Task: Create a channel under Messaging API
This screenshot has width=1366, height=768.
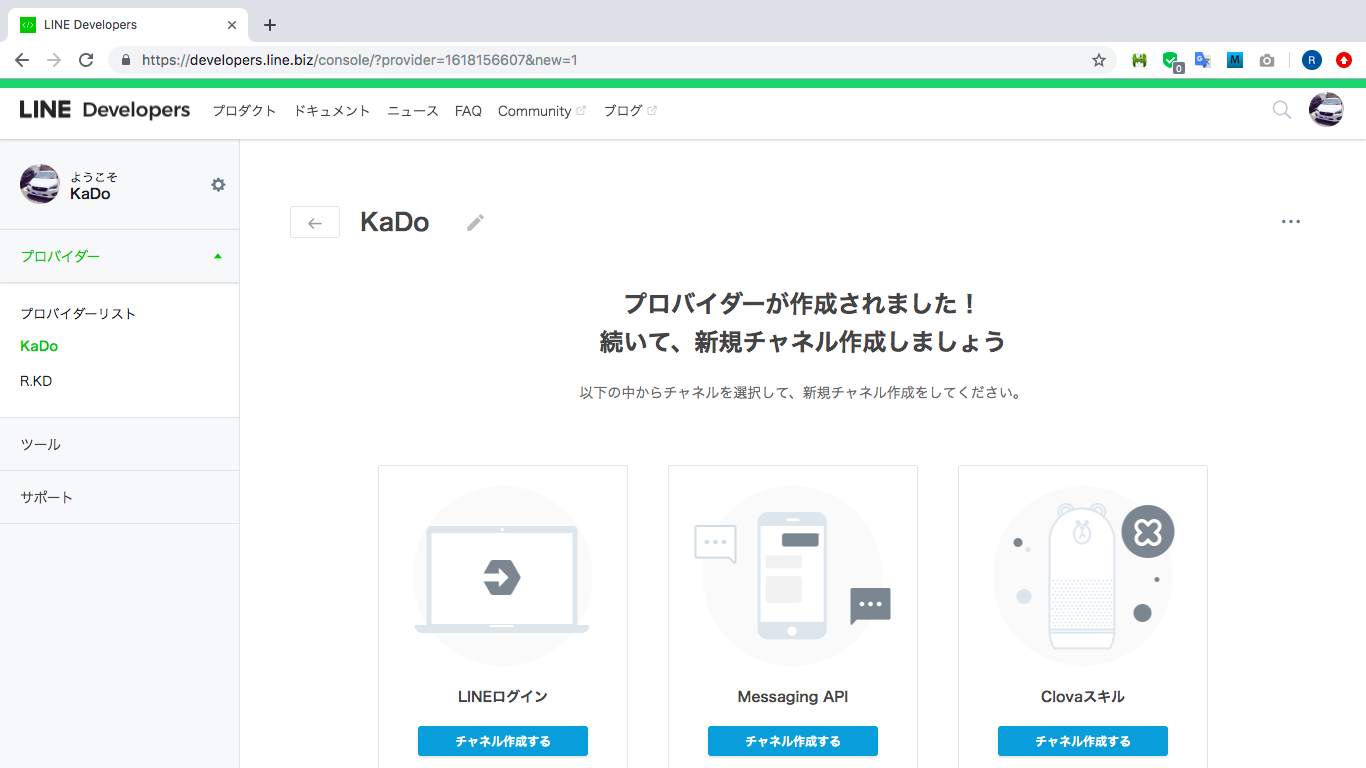Action: tap(793, 741)
